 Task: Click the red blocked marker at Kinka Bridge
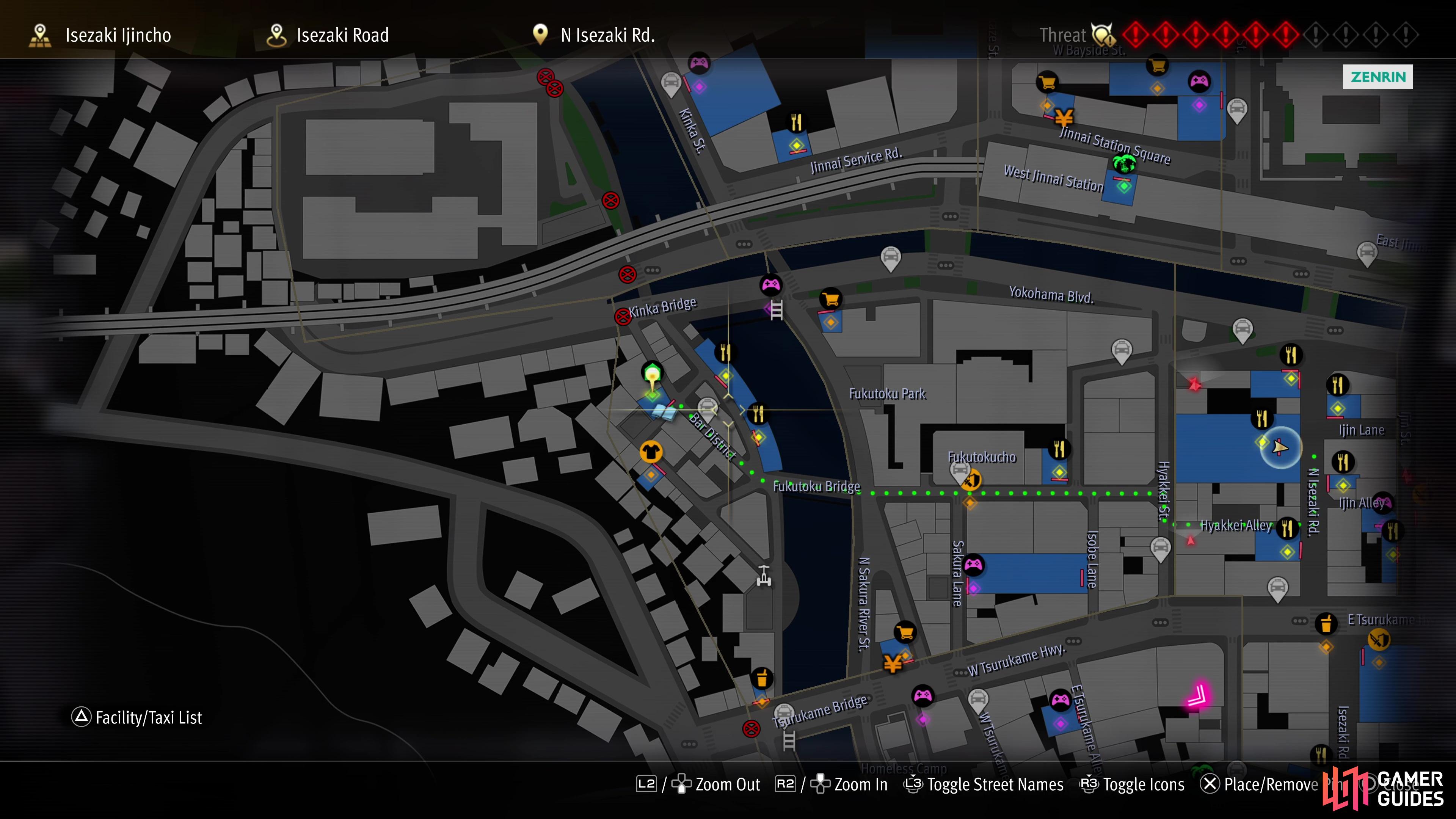pos(622,317)
